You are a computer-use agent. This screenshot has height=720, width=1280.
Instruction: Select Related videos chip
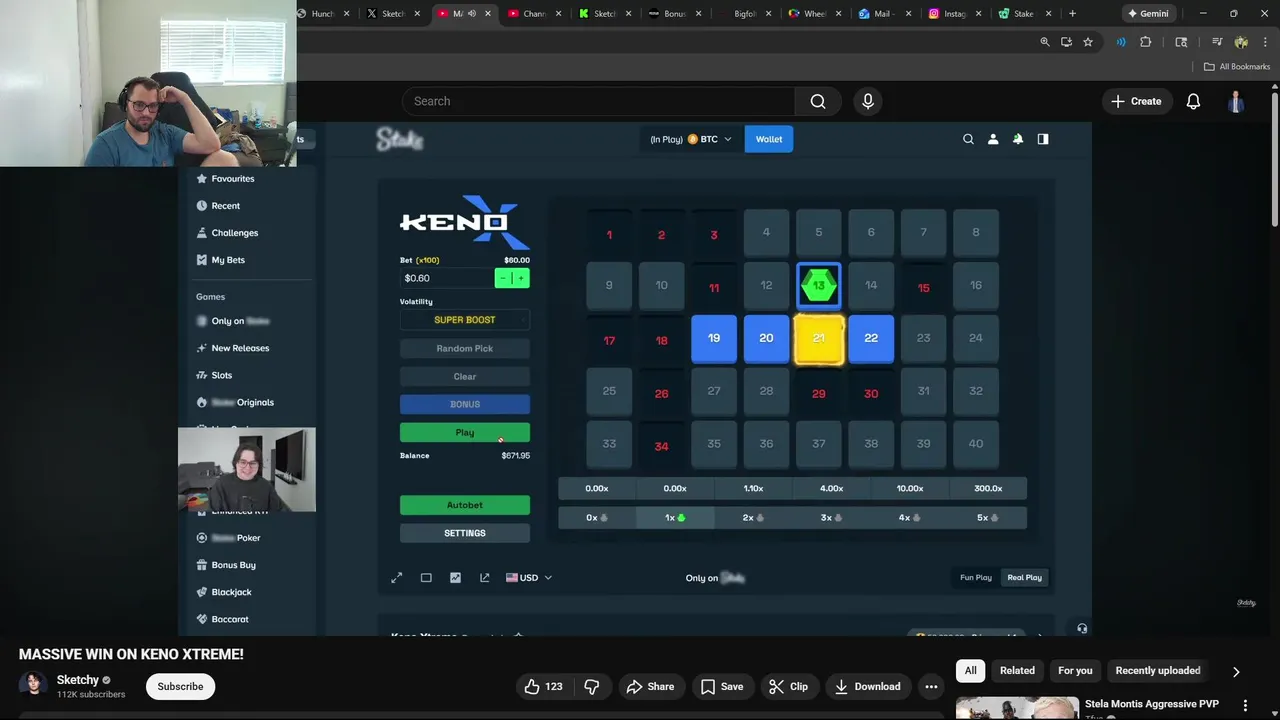[1017, 671]
